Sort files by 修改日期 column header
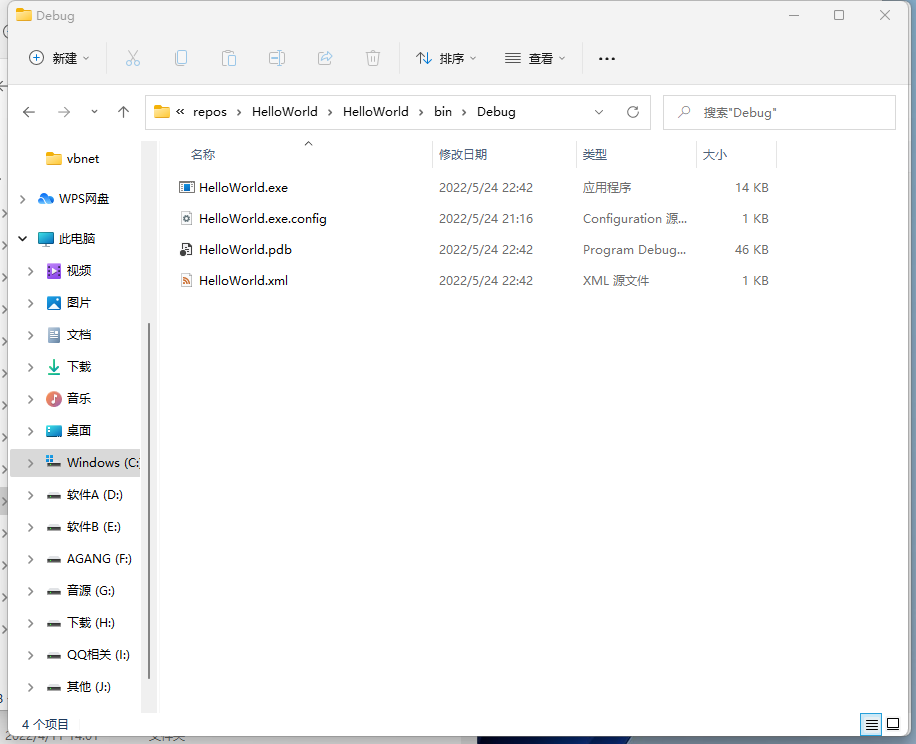 463,155
